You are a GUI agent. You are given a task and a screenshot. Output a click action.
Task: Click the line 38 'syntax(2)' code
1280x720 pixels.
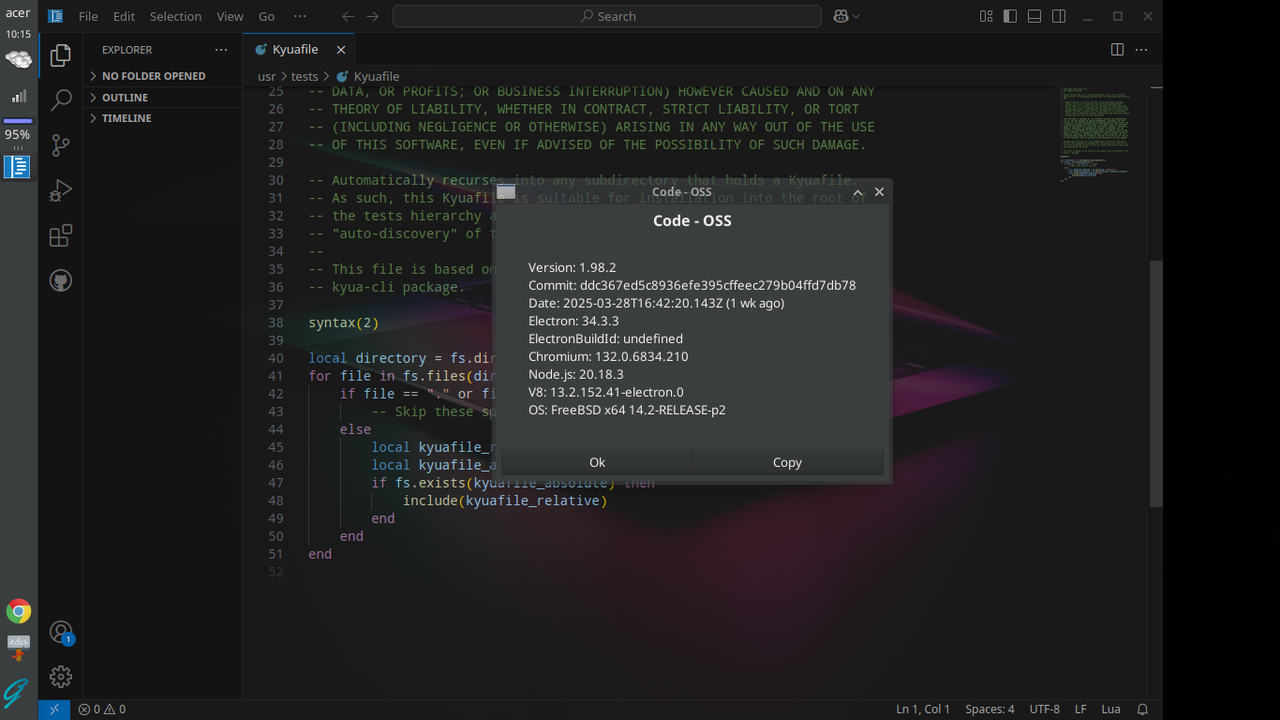(x=344, y=323)
